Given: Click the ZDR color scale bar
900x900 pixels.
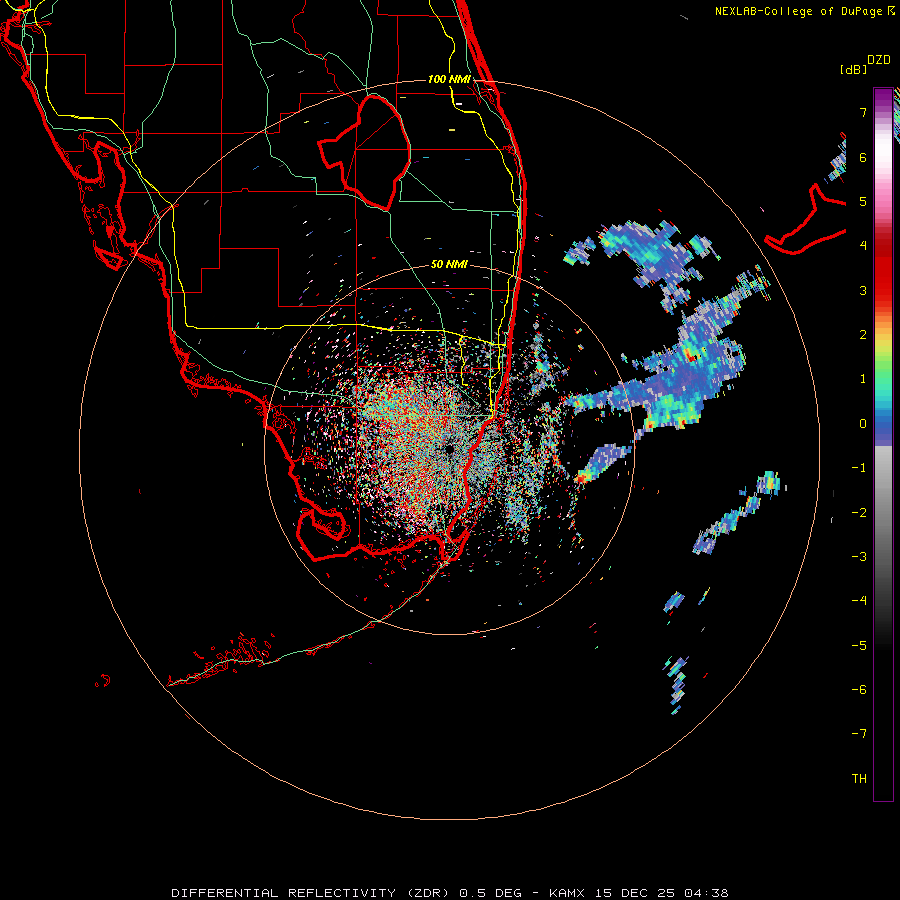Looking at the screenshot, I should tap(883, 444).
